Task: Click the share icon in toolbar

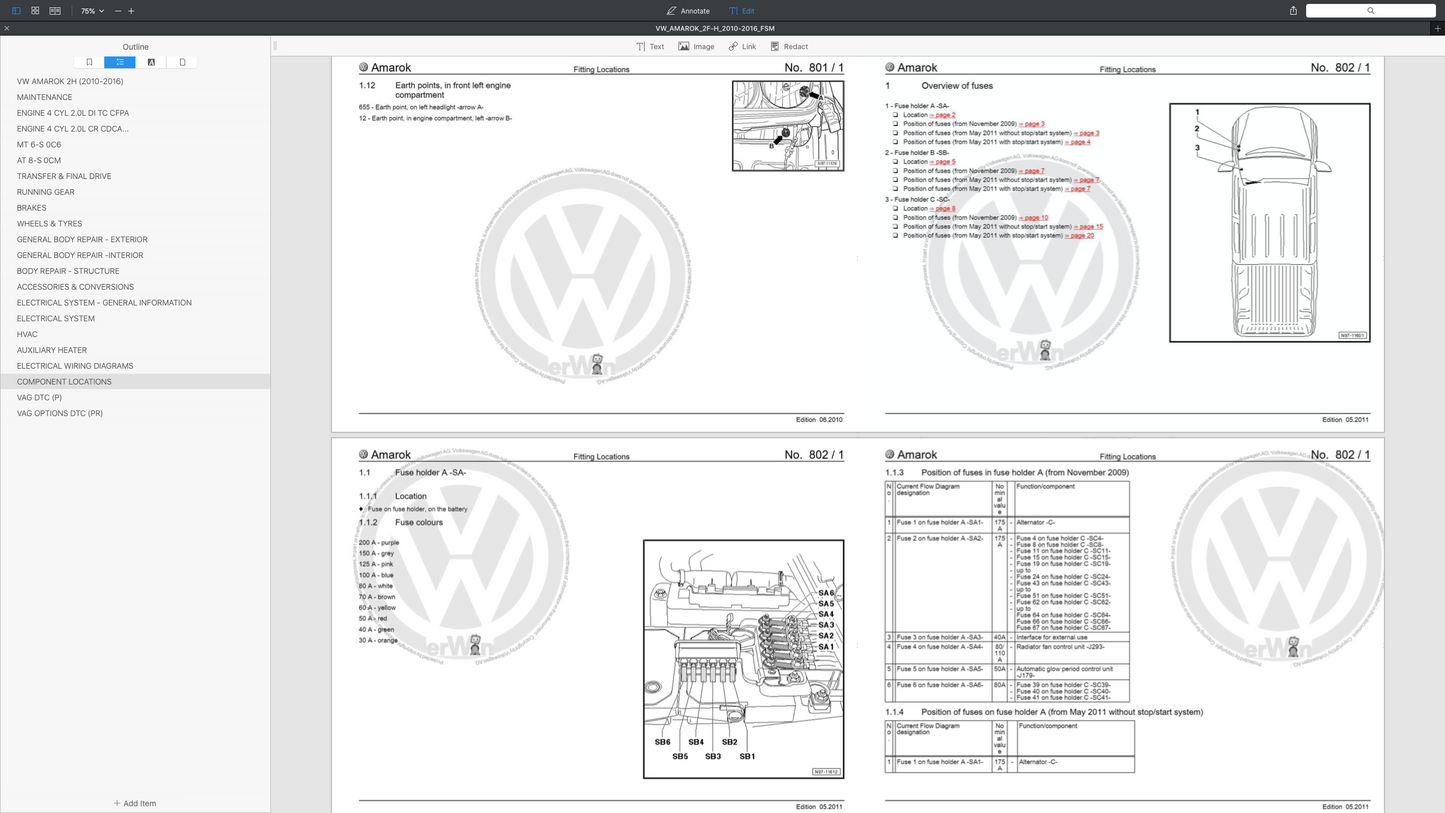Action: click(1293, 11)
